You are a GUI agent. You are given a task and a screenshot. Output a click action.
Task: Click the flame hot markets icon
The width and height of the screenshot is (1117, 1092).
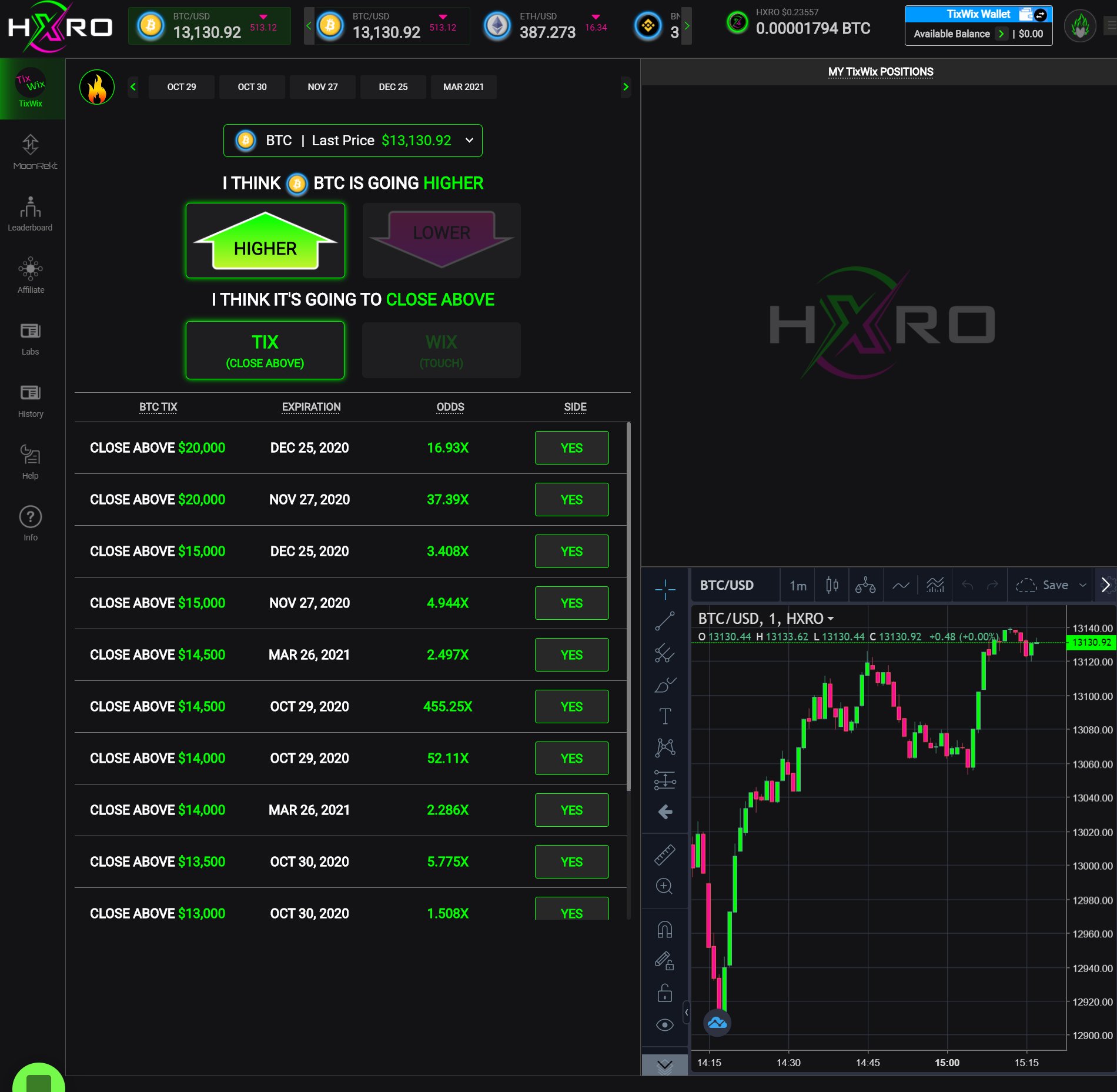tap(97, 87)
